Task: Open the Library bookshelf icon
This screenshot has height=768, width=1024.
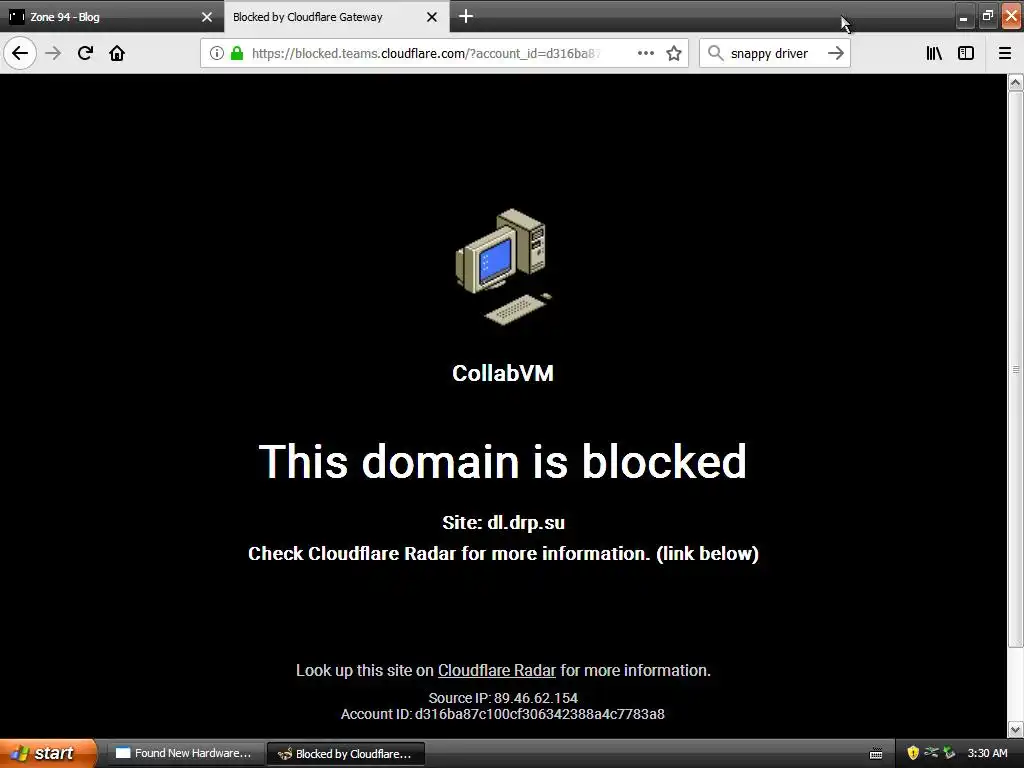Action: coord(934,53)
